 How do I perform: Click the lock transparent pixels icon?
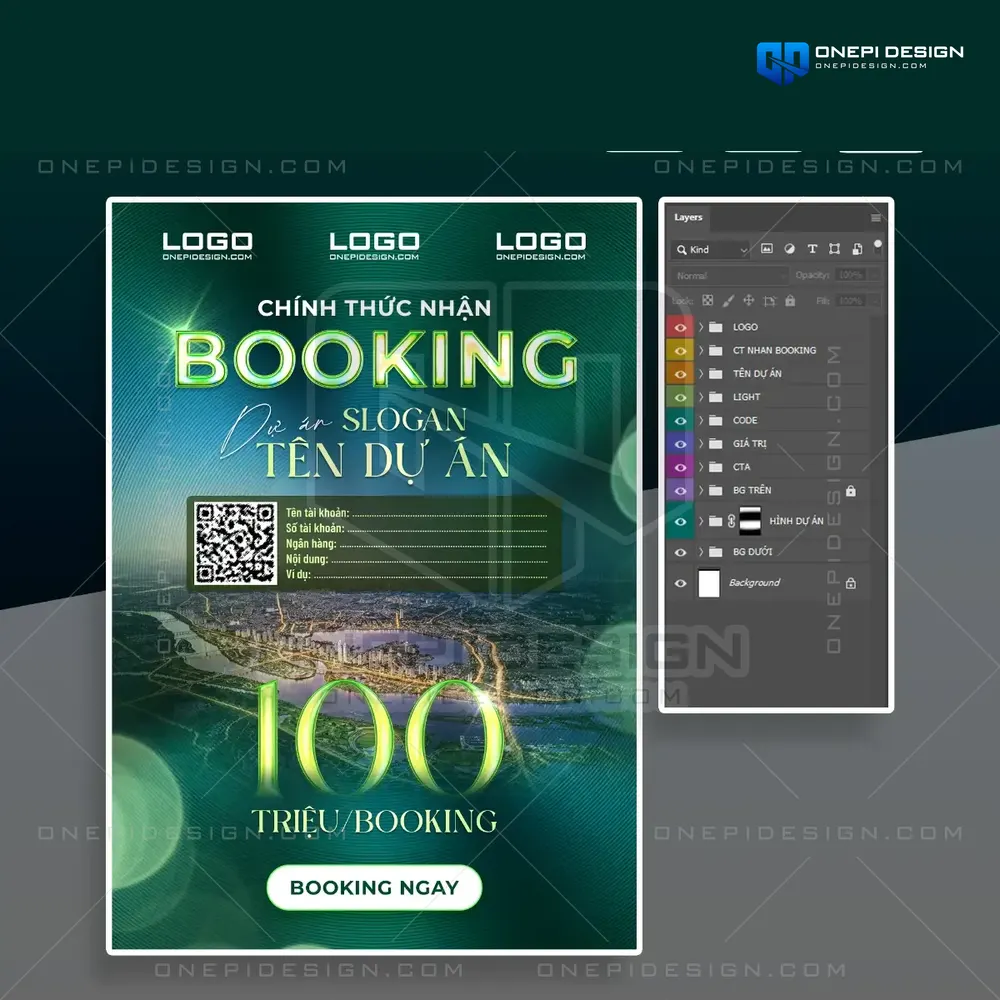[x=707, y=300]
